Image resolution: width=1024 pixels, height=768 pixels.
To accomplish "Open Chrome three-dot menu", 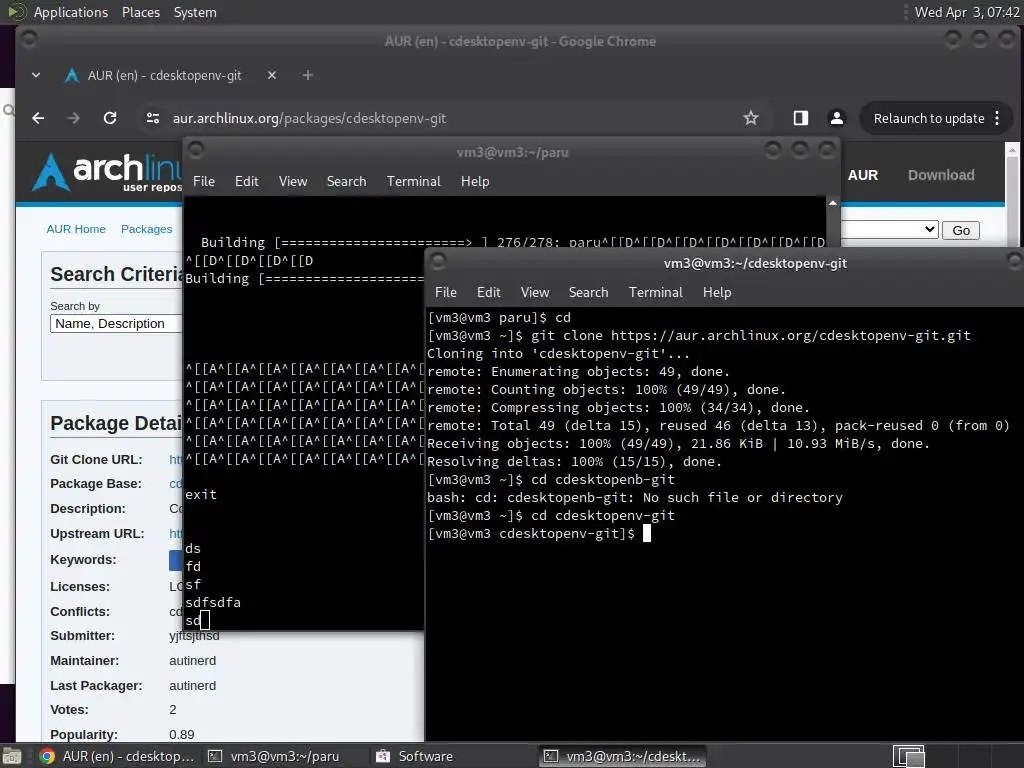I will pyautogui.click(x=997, y=118).
